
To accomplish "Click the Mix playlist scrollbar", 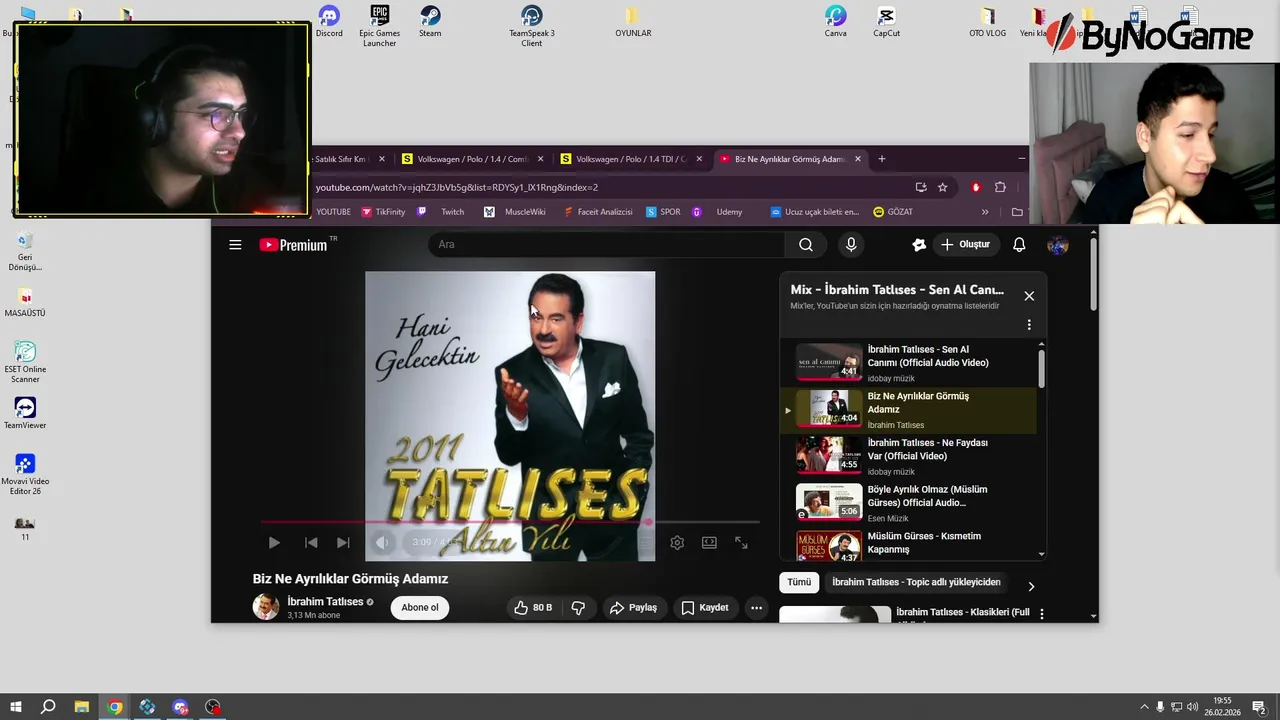I will pos(1041,368).
